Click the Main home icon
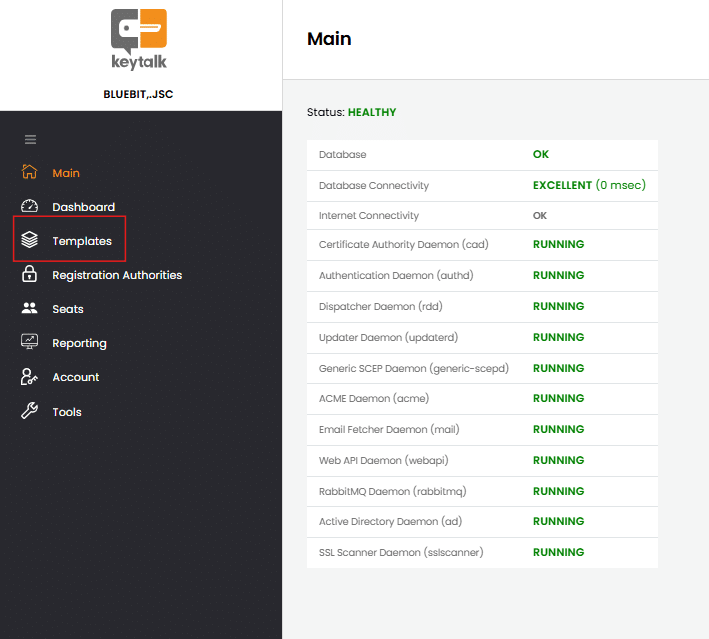 point(30,172)
